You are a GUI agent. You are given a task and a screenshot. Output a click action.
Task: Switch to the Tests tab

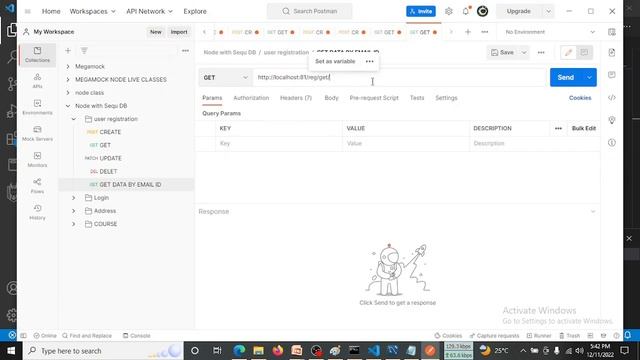pyautogui.click(x=417, y=98)
